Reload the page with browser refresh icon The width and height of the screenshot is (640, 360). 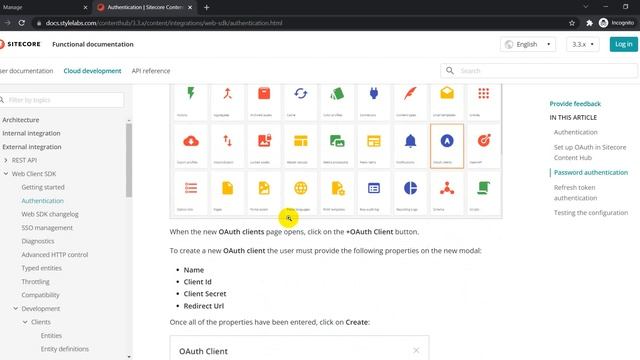tap(22, 23)
